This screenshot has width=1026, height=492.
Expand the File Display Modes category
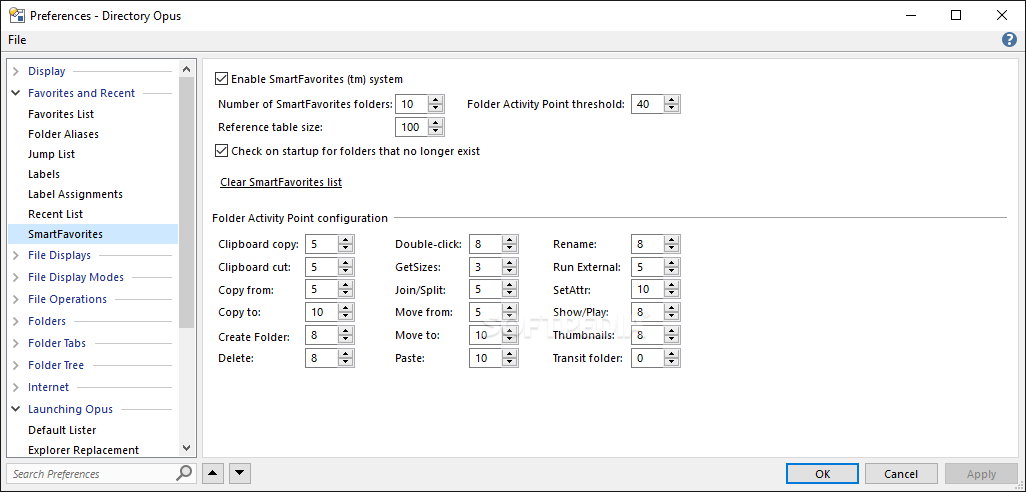[x=16, y=277]
